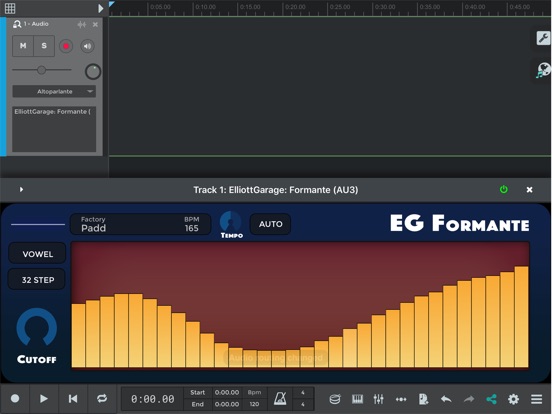Select the VOWEL button

(37, 253)
